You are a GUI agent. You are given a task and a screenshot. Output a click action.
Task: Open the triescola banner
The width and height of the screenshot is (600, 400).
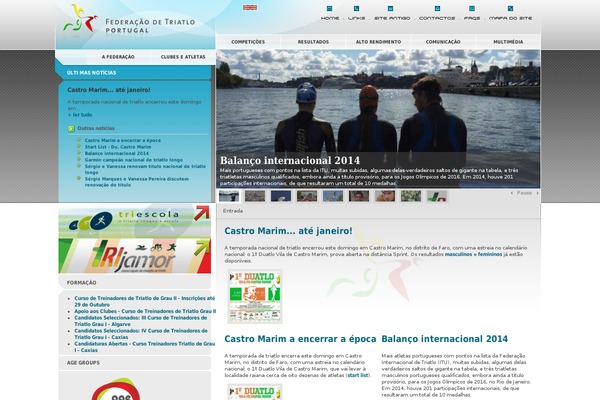(134, 220)
